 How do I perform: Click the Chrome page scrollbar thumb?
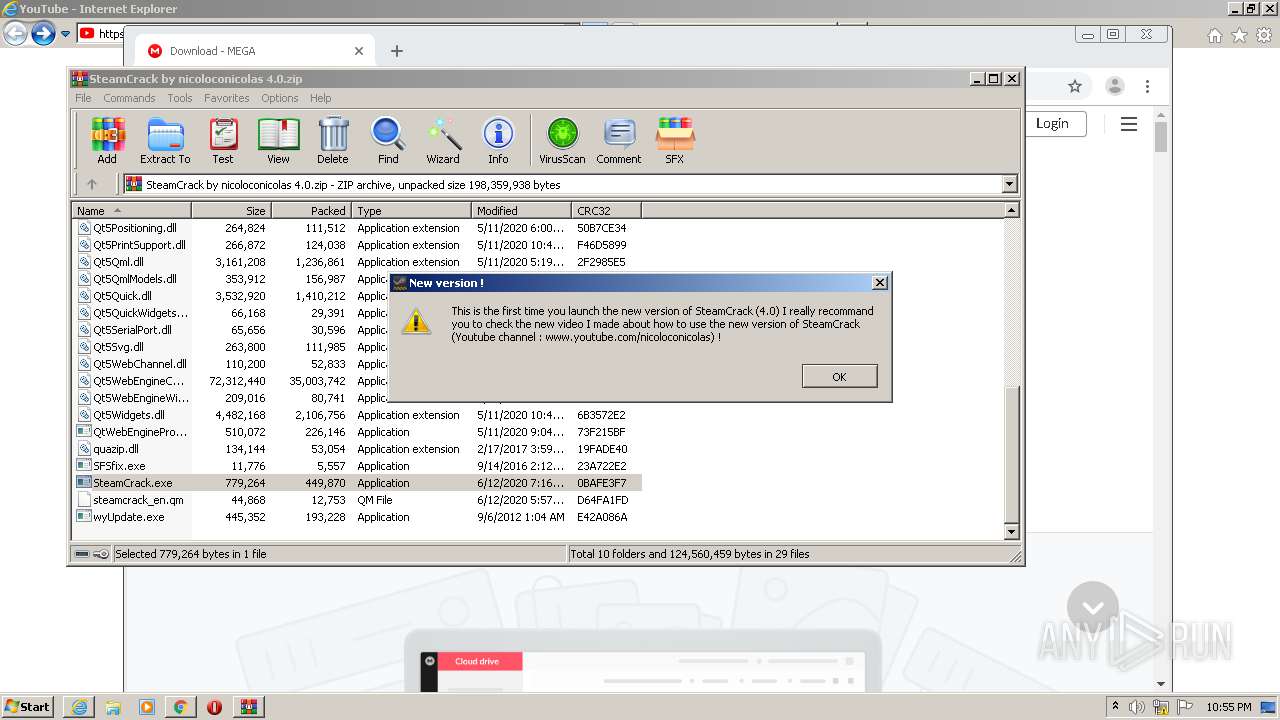[1160, 136]
